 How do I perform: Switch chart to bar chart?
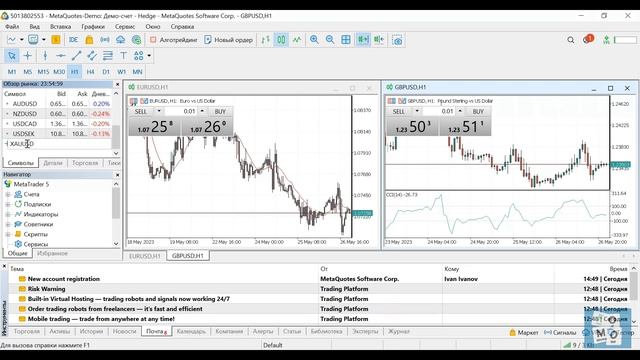266,40
